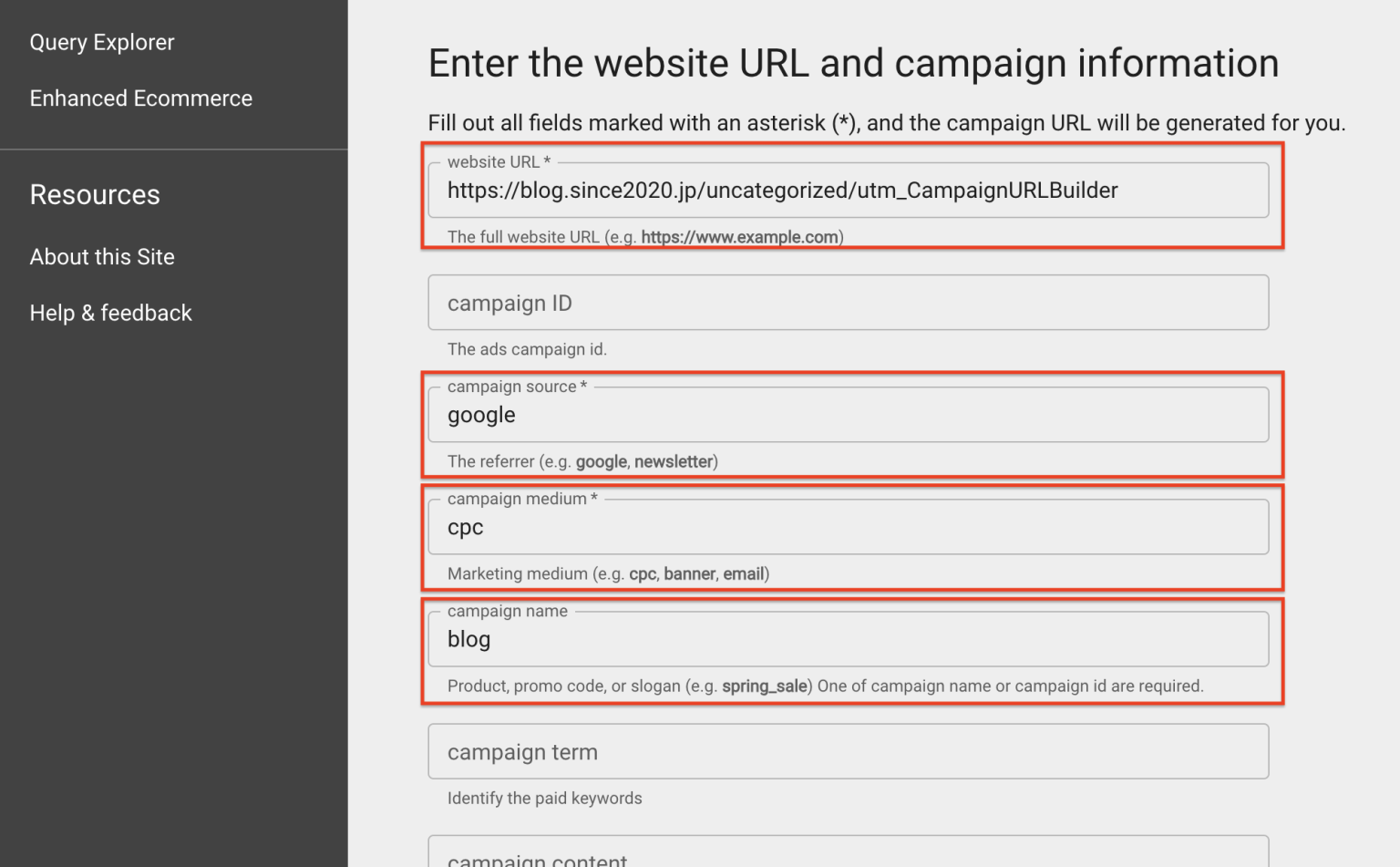The height and width of the screenshot is (867, 1400).
Task: Click the Resources section heading
Action: (x=95, y=195)
